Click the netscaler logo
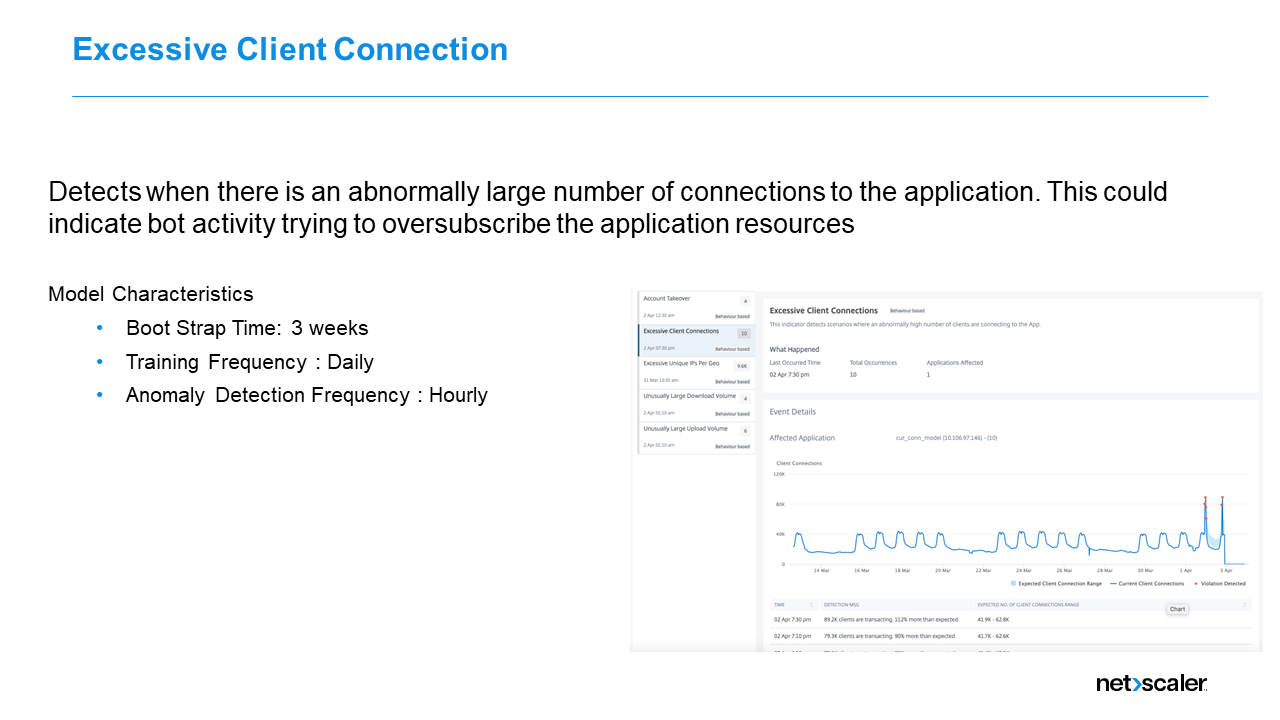The width and height of the screenshot is (1280, 720). click(1150, 684)
